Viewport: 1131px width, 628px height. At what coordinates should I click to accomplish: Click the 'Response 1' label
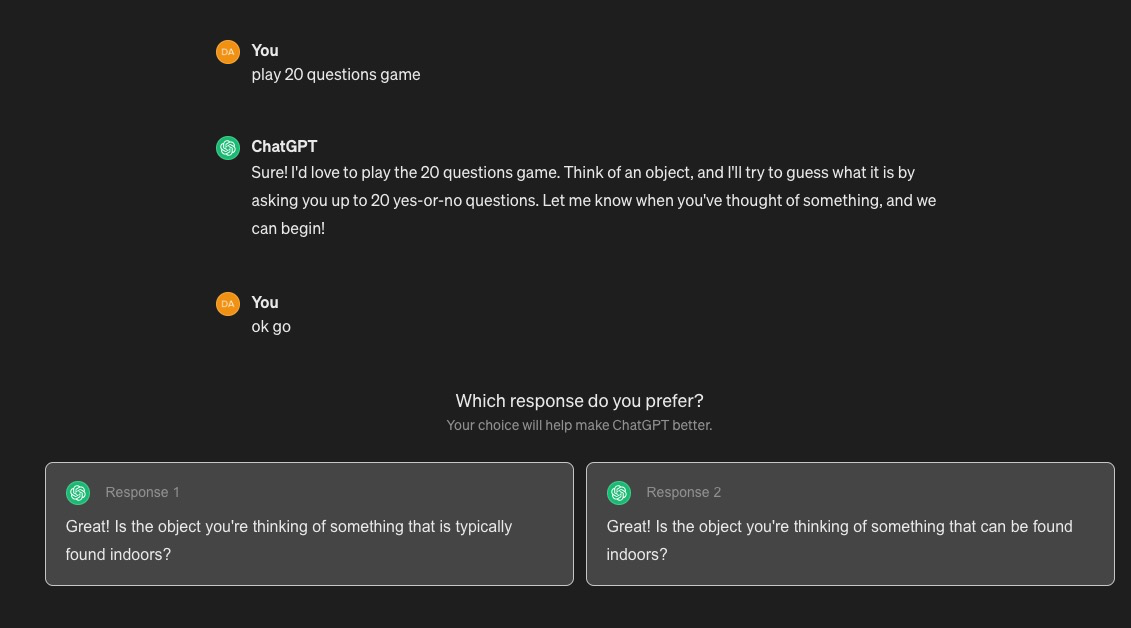142,492
